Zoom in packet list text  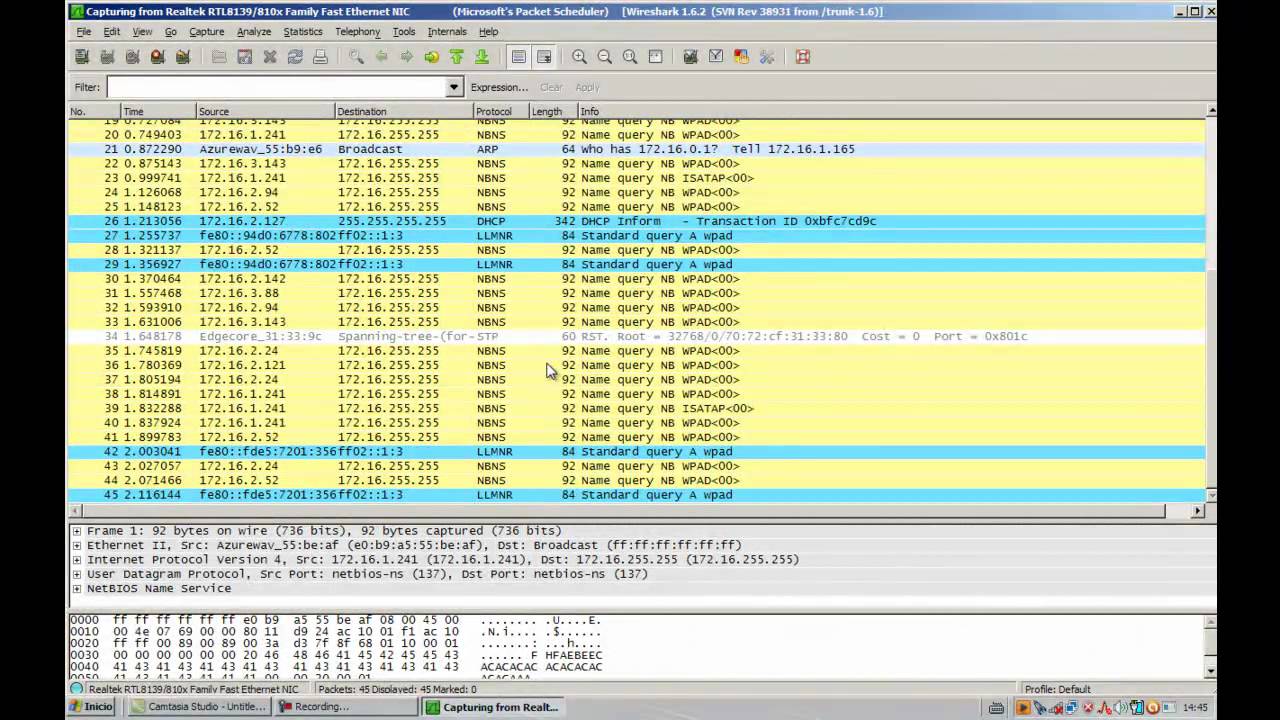coord(579,57)
